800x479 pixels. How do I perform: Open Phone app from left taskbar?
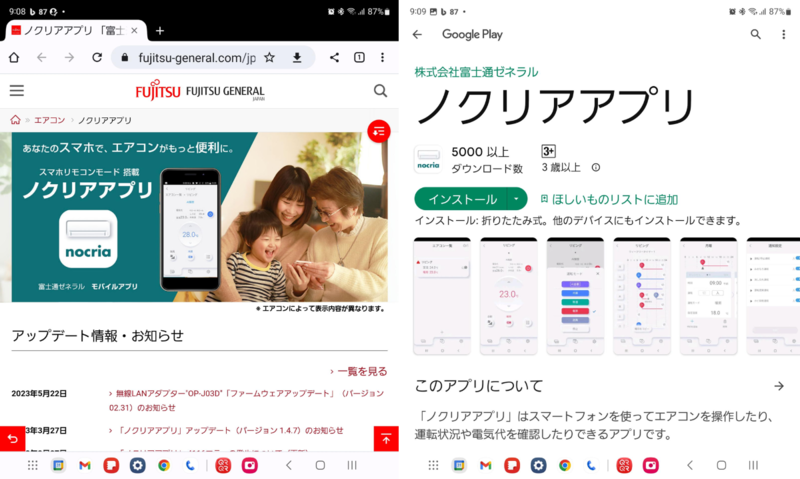190,465
